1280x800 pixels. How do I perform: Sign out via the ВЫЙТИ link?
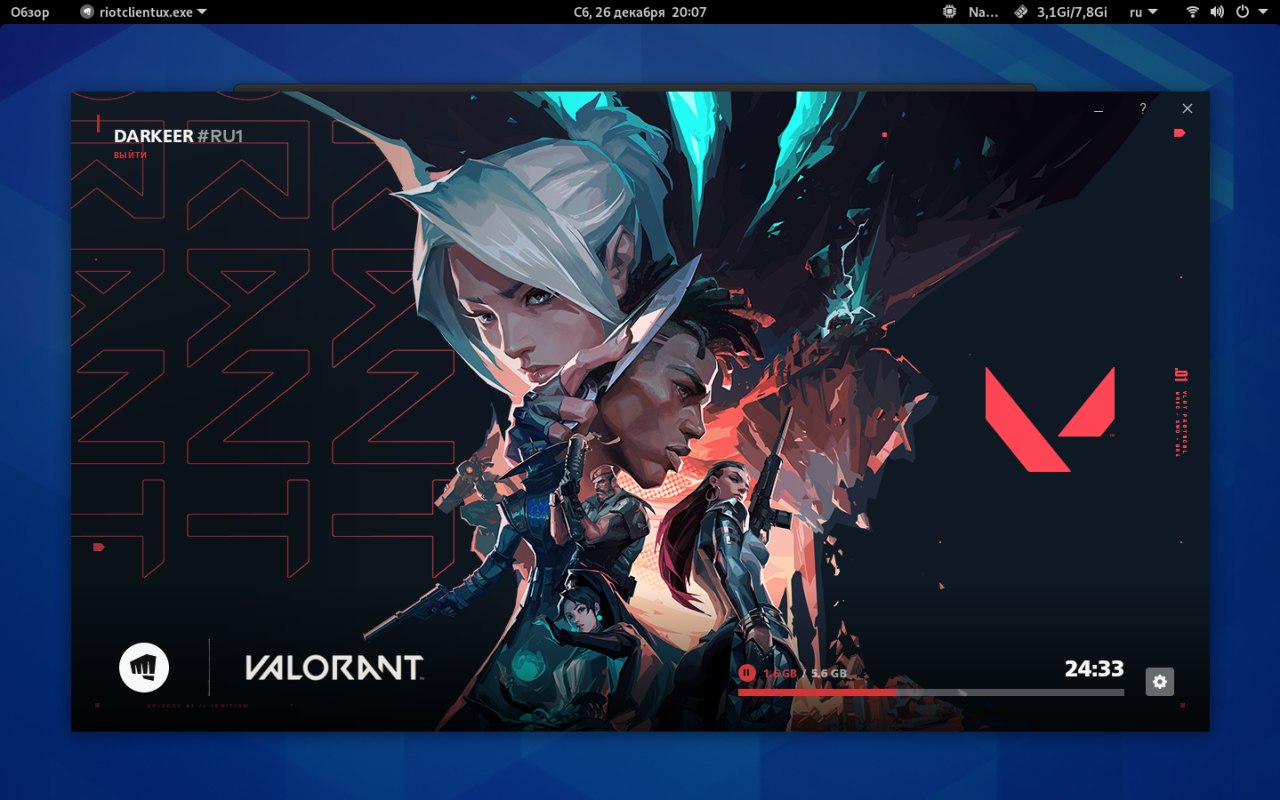[x=130, y=155]
